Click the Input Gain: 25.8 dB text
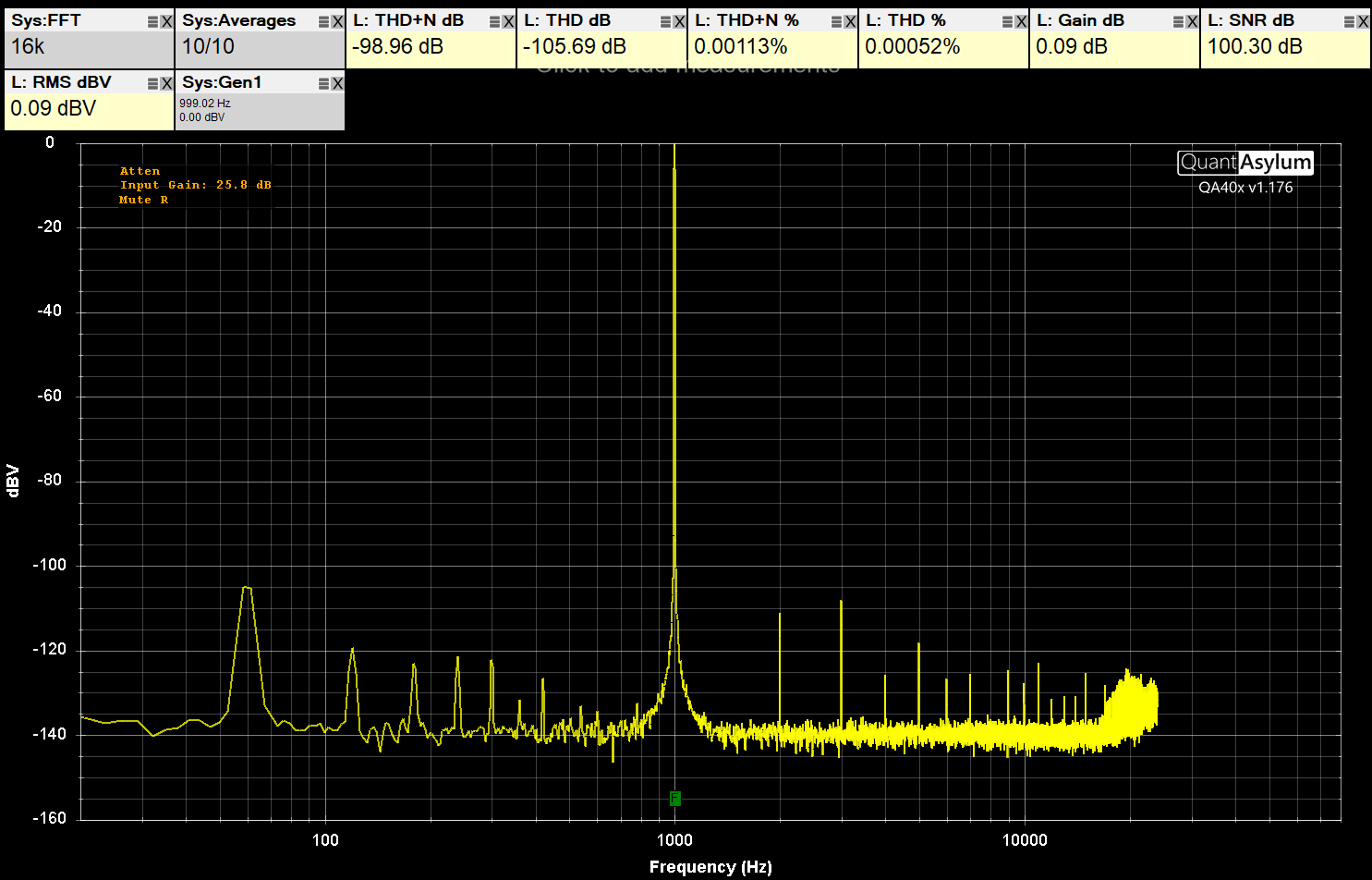This screenshot has width=1372, height=880. point(196,185)
